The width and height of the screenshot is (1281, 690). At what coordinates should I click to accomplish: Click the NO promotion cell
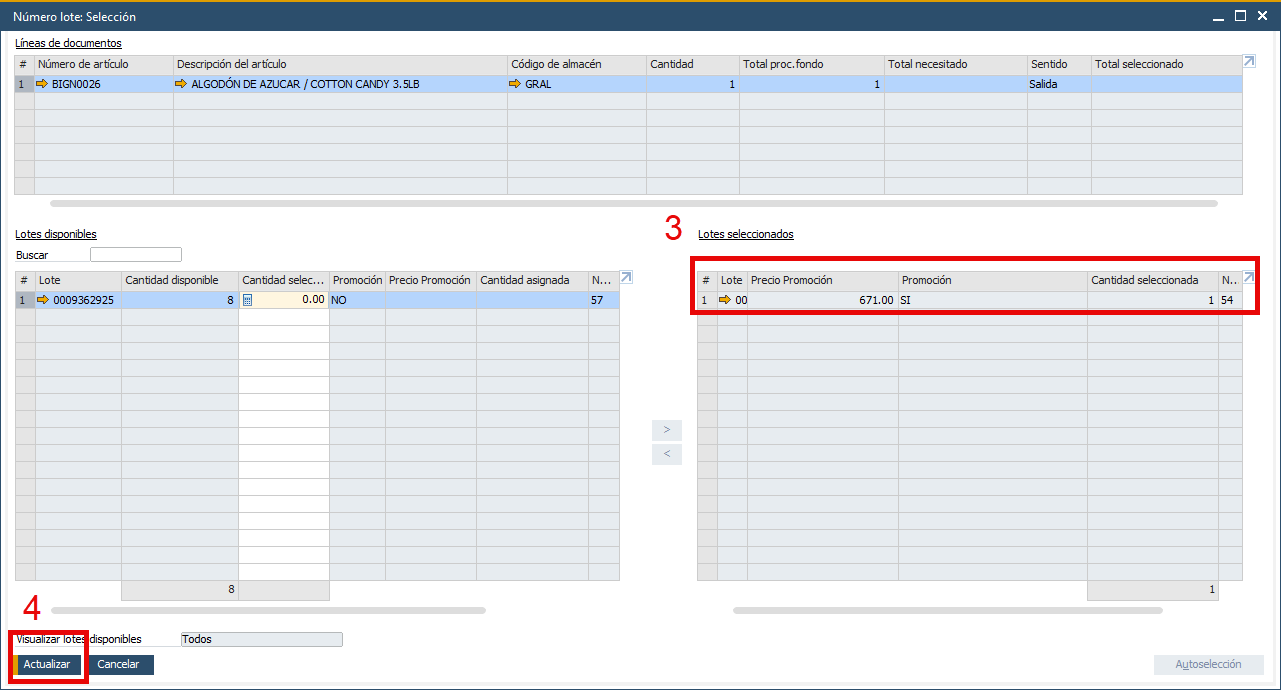(358, 299)
